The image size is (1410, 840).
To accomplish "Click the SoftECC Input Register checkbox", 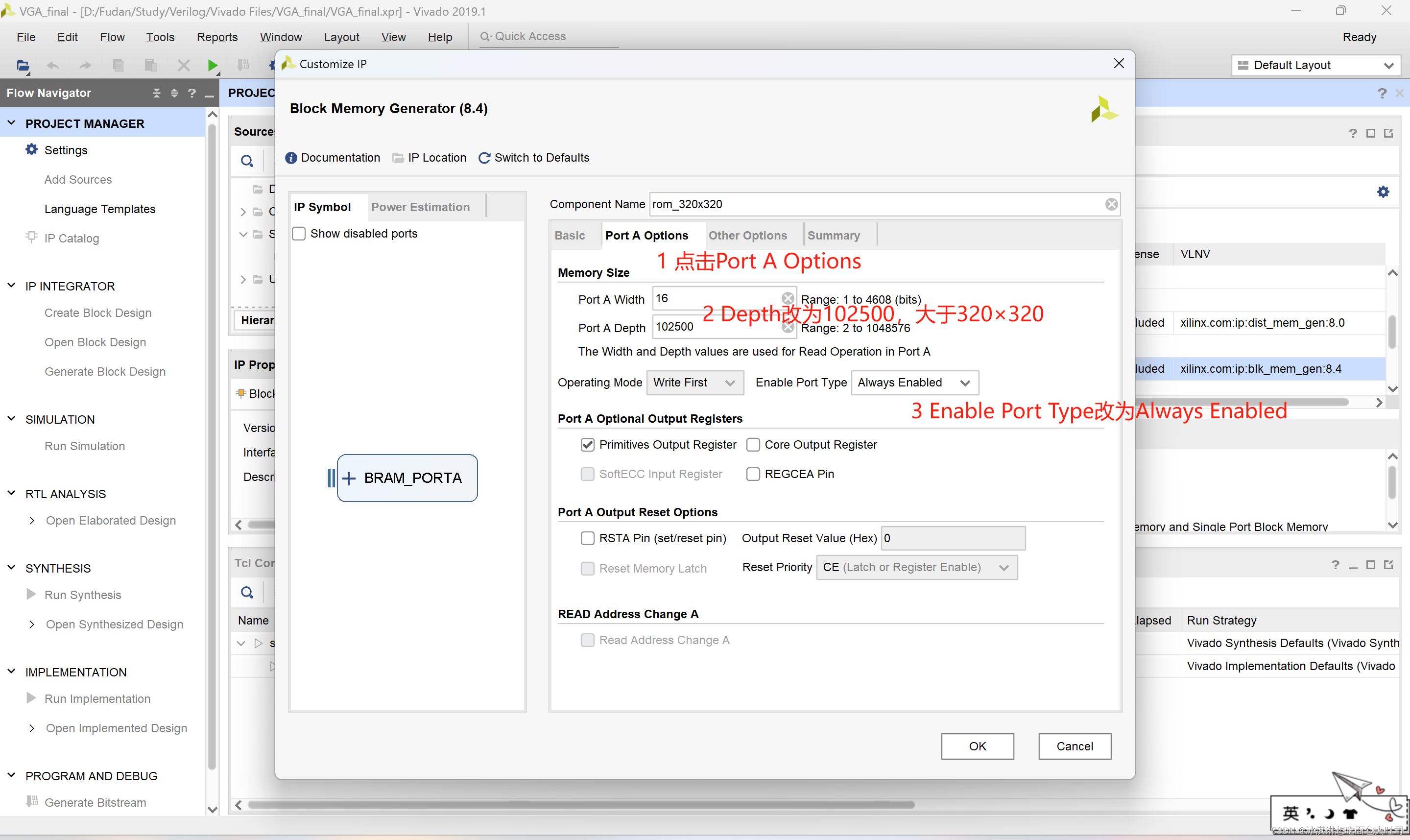I will pos(587,474).
